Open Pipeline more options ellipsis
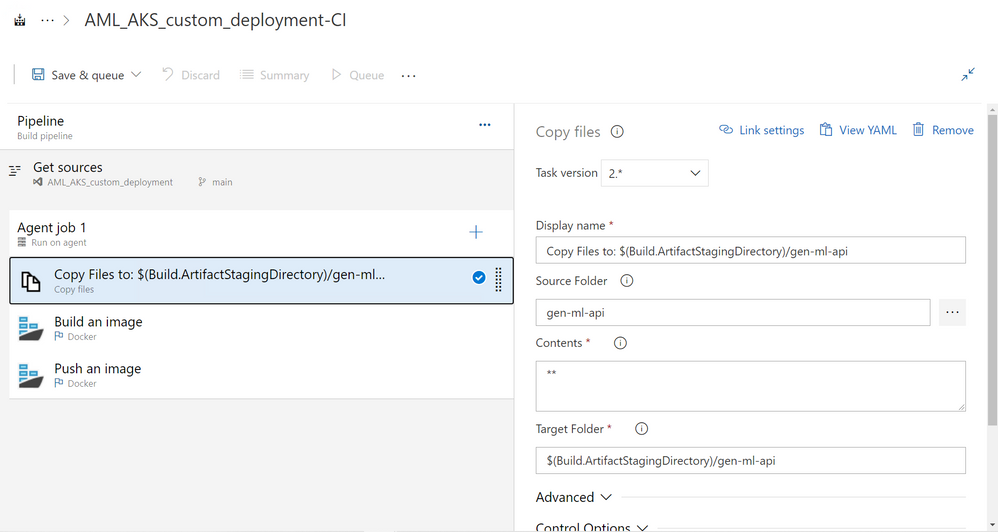 pos(485,125)
